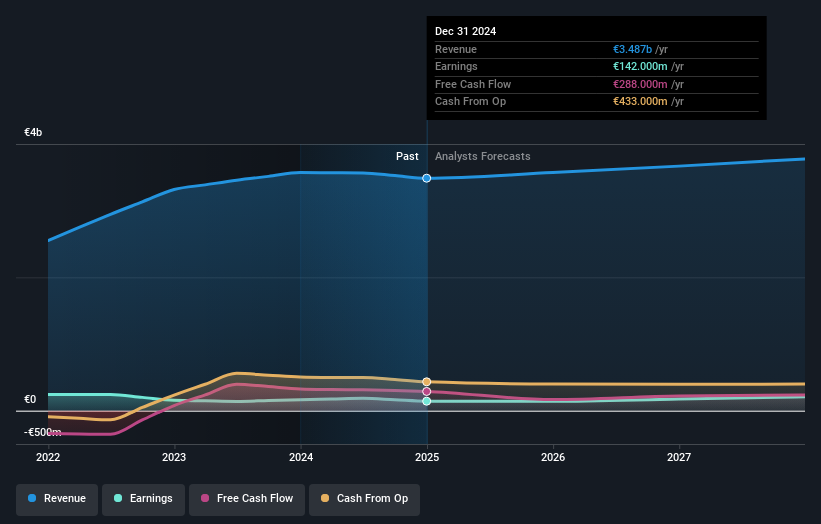This screenshot has width=821, height=524.
Task: Click the €4b y-axis label
Action: [x=33, y=132]
